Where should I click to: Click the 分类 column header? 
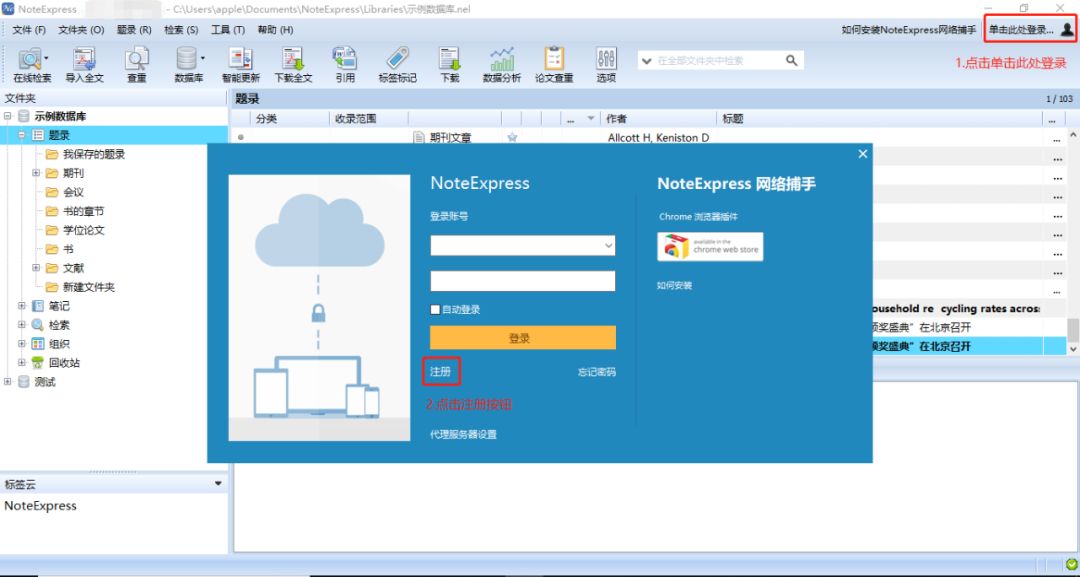point(289,118)
